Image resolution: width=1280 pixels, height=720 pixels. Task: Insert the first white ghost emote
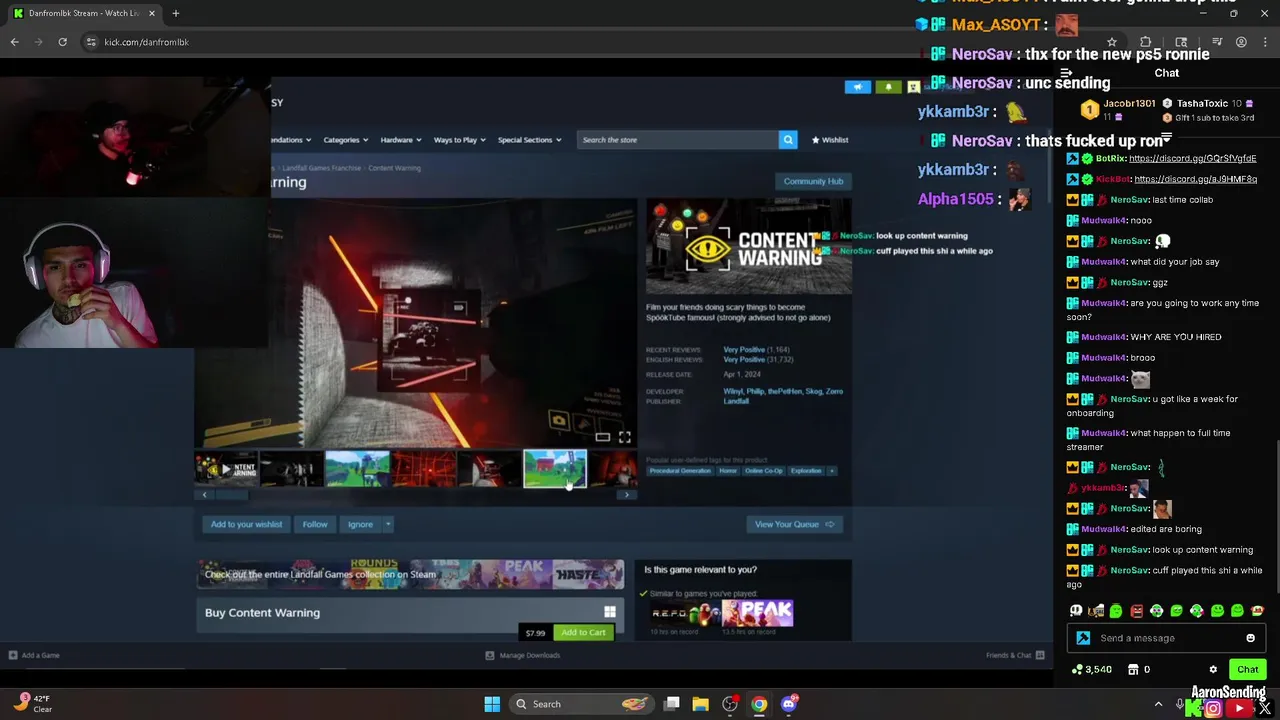pos(1076,611)
